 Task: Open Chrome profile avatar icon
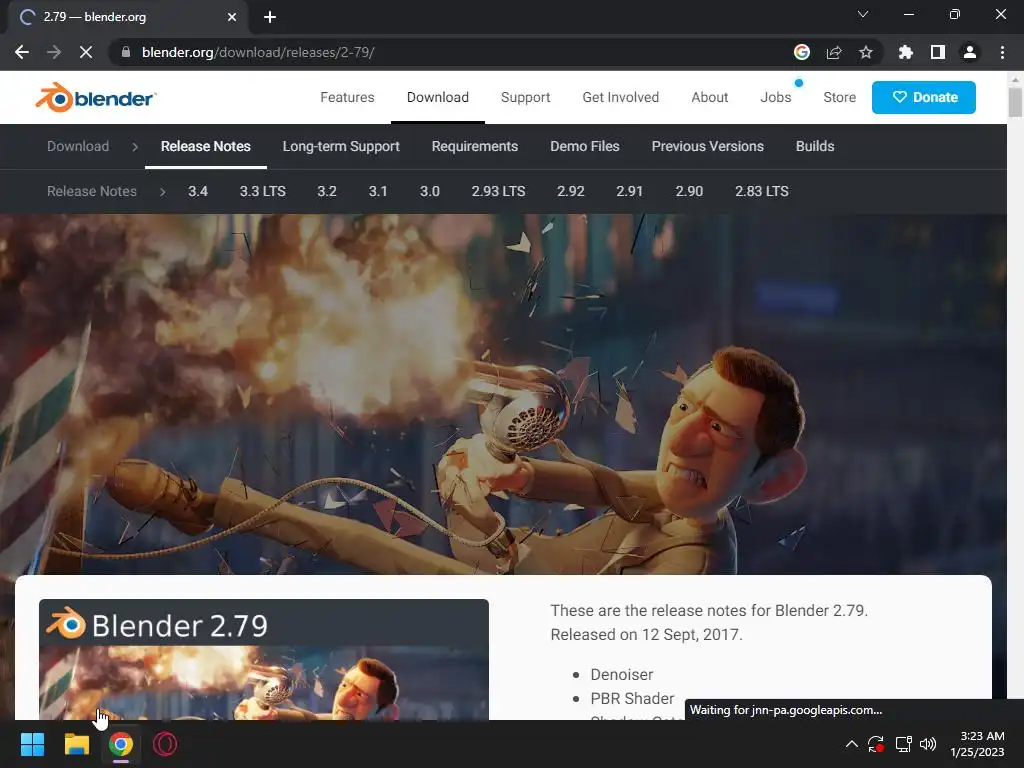(x=970, y=52)
